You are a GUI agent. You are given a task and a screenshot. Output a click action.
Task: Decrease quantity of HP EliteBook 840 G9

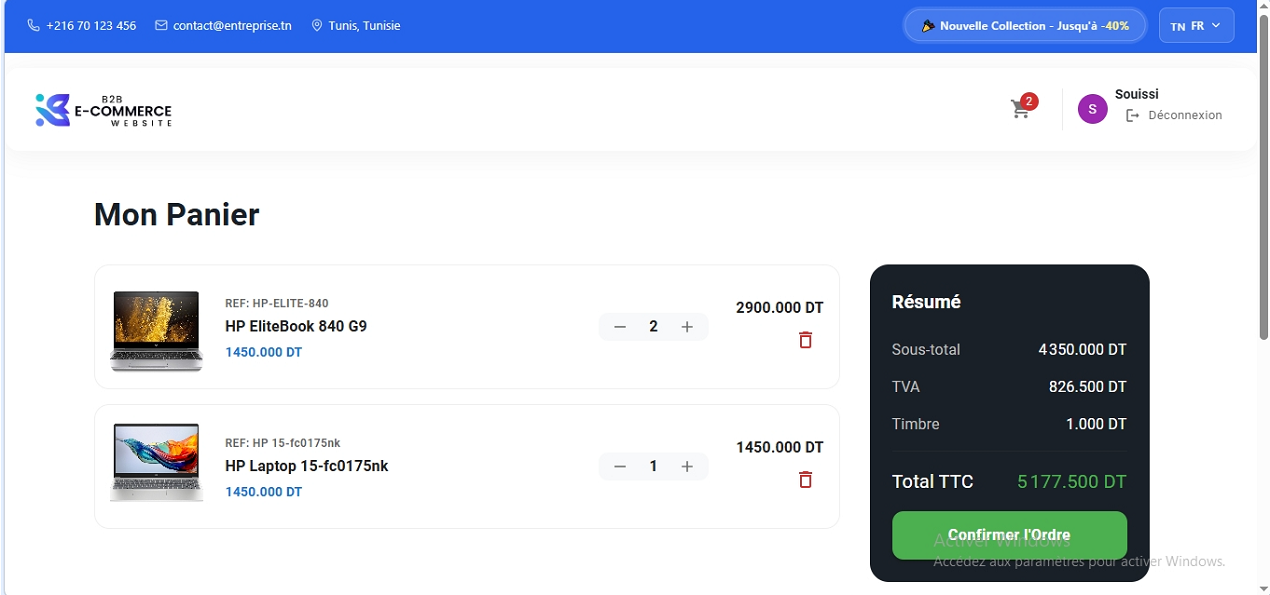pyautogui.click(x=620, y=327)
